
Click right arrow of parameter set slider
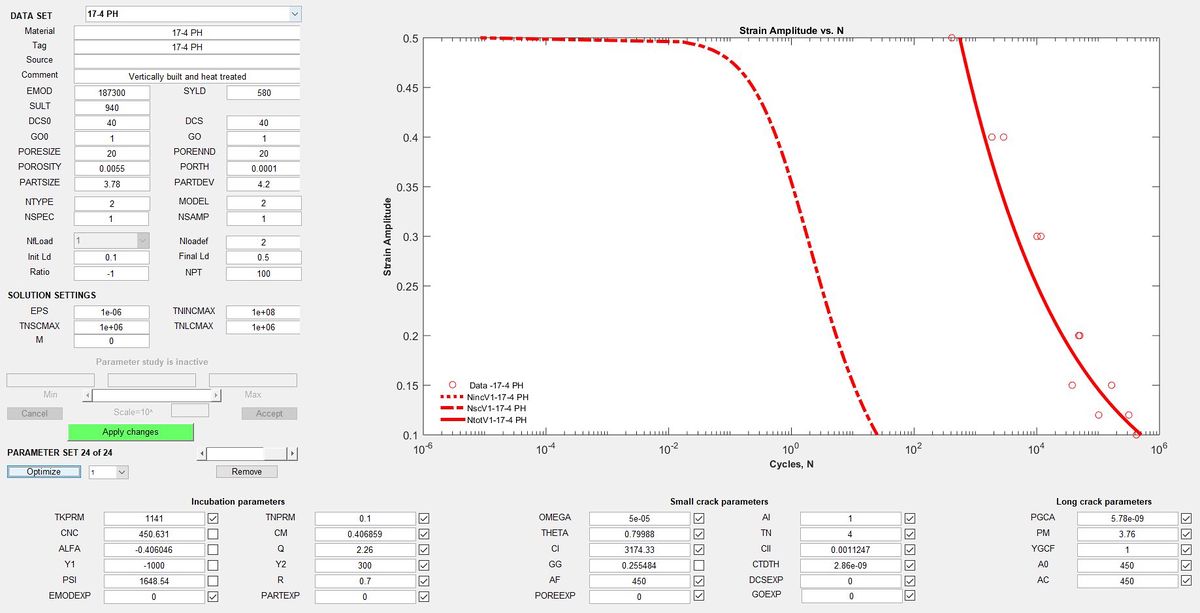click(292, 453)
